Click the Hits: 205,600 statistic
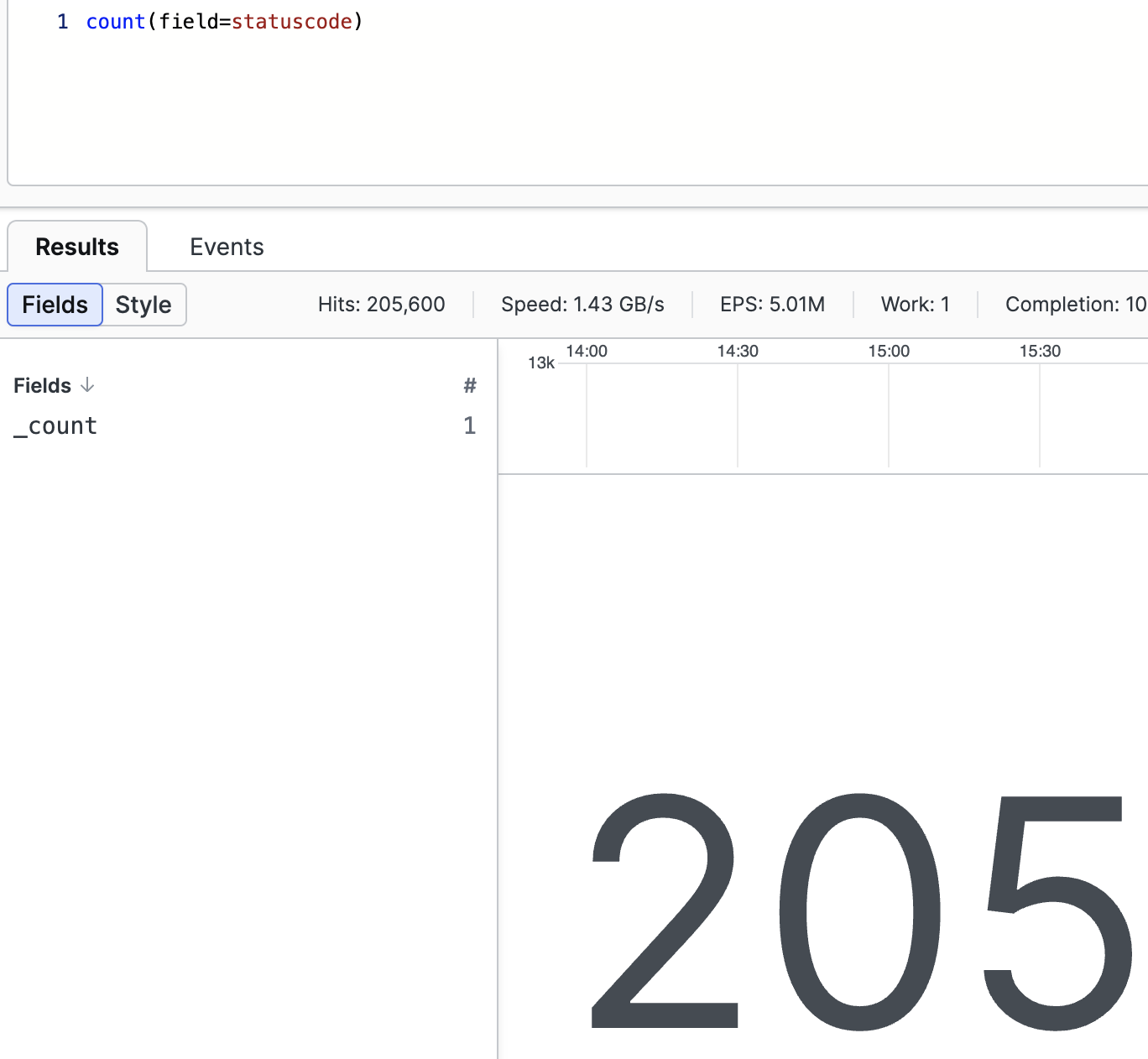The width and height of the screenshot is (1148, 1059). (x=382, y=304)
